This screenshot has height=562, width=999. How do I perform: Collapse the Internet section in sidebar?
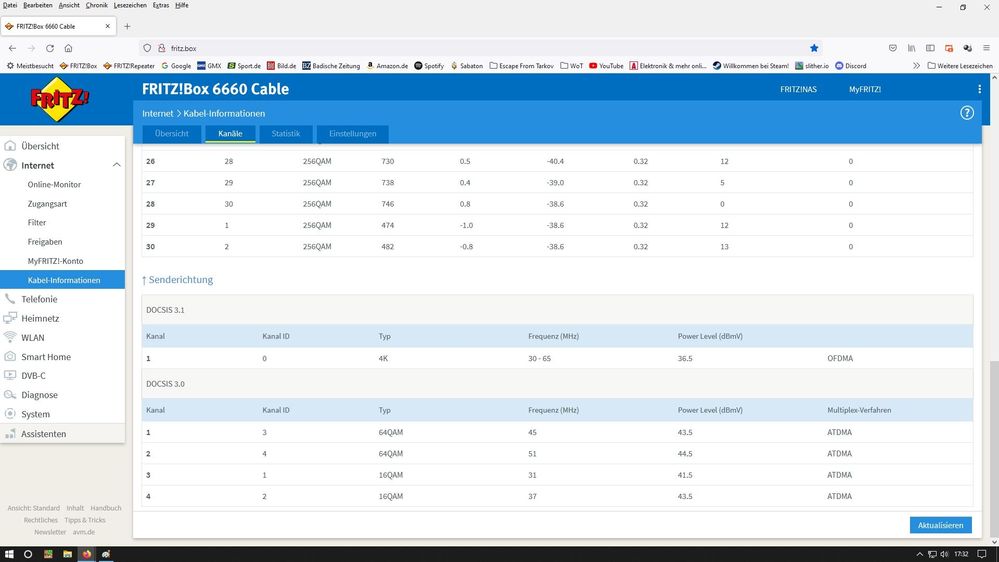pos(117,165)
